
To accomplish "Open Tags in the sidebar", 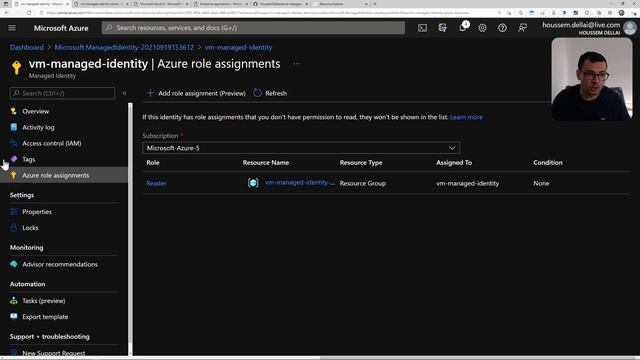I will click(x=29, y=159).
